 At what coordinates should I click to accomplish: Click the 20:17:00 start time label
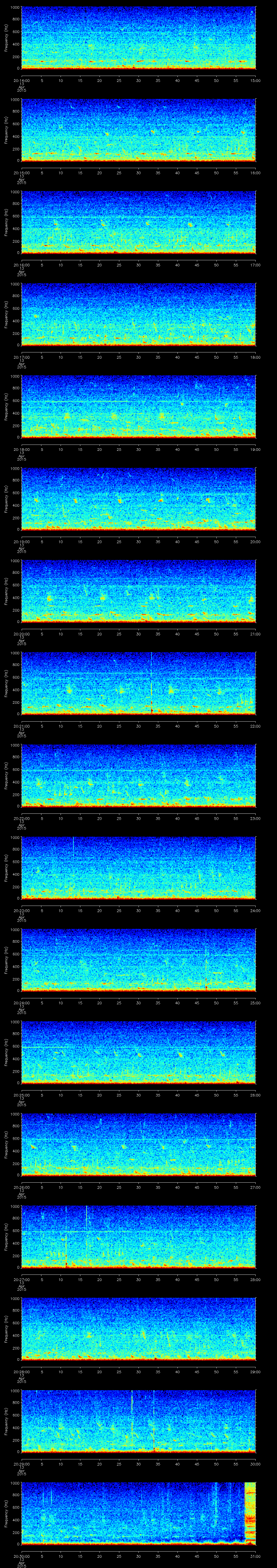(21, 357)
